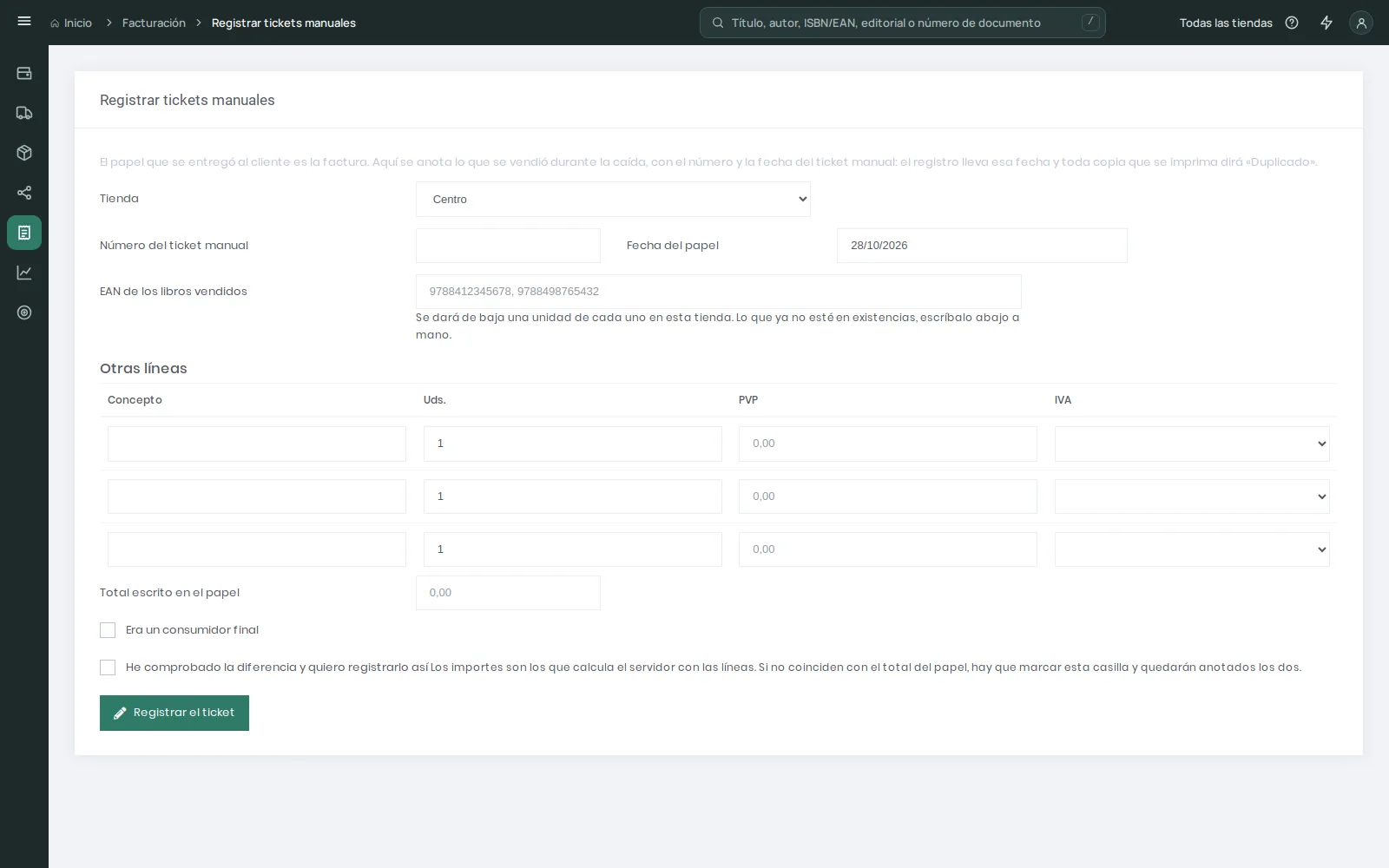The height and width of the screenshot is (868, 1389).
Task: Click the second line Uds. field
Action: point(573,496)
